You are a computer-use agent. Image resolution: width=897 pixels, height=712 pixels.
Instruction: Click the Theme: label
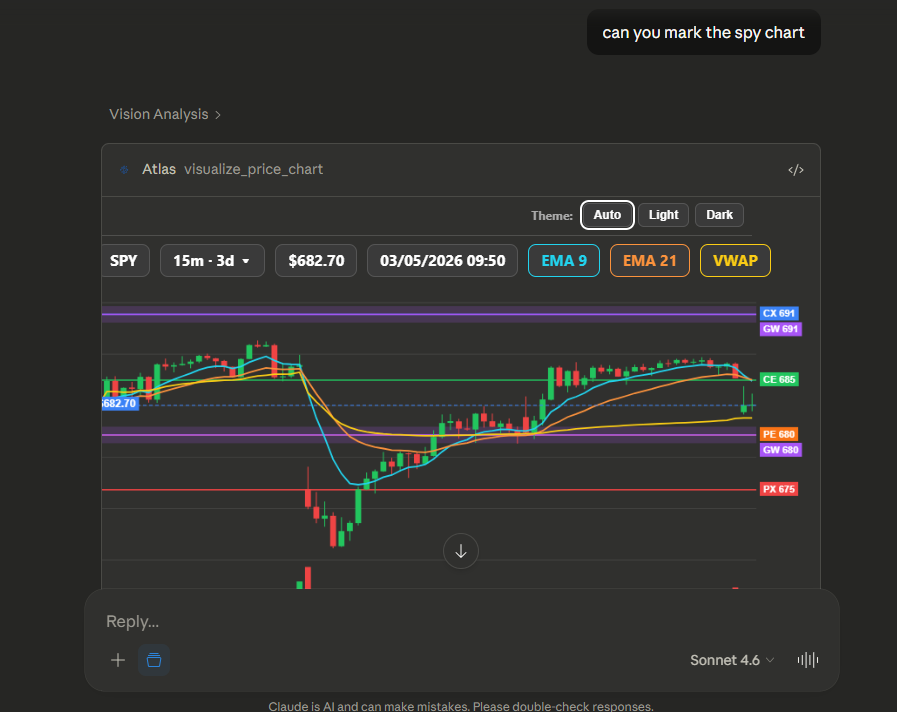pyautogui.click(x=551, y=216)
